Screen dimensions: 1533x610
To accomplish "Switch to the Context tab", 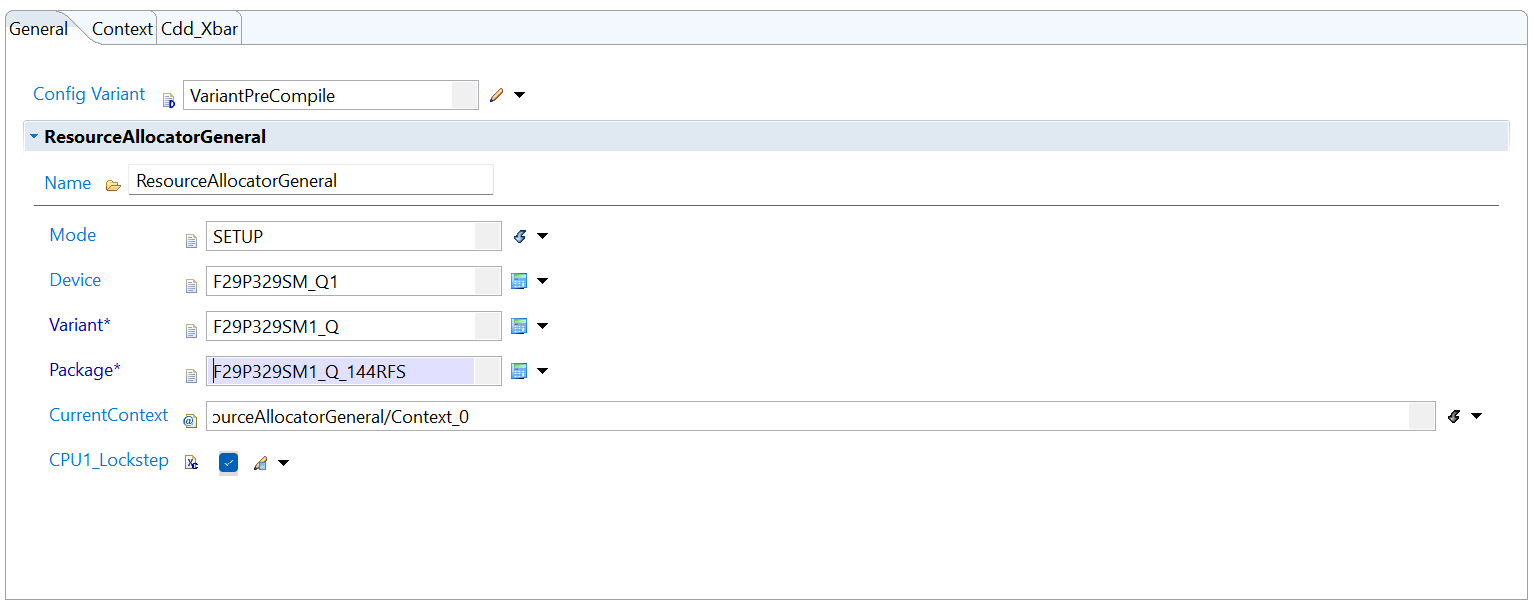I will coord(122,29).
